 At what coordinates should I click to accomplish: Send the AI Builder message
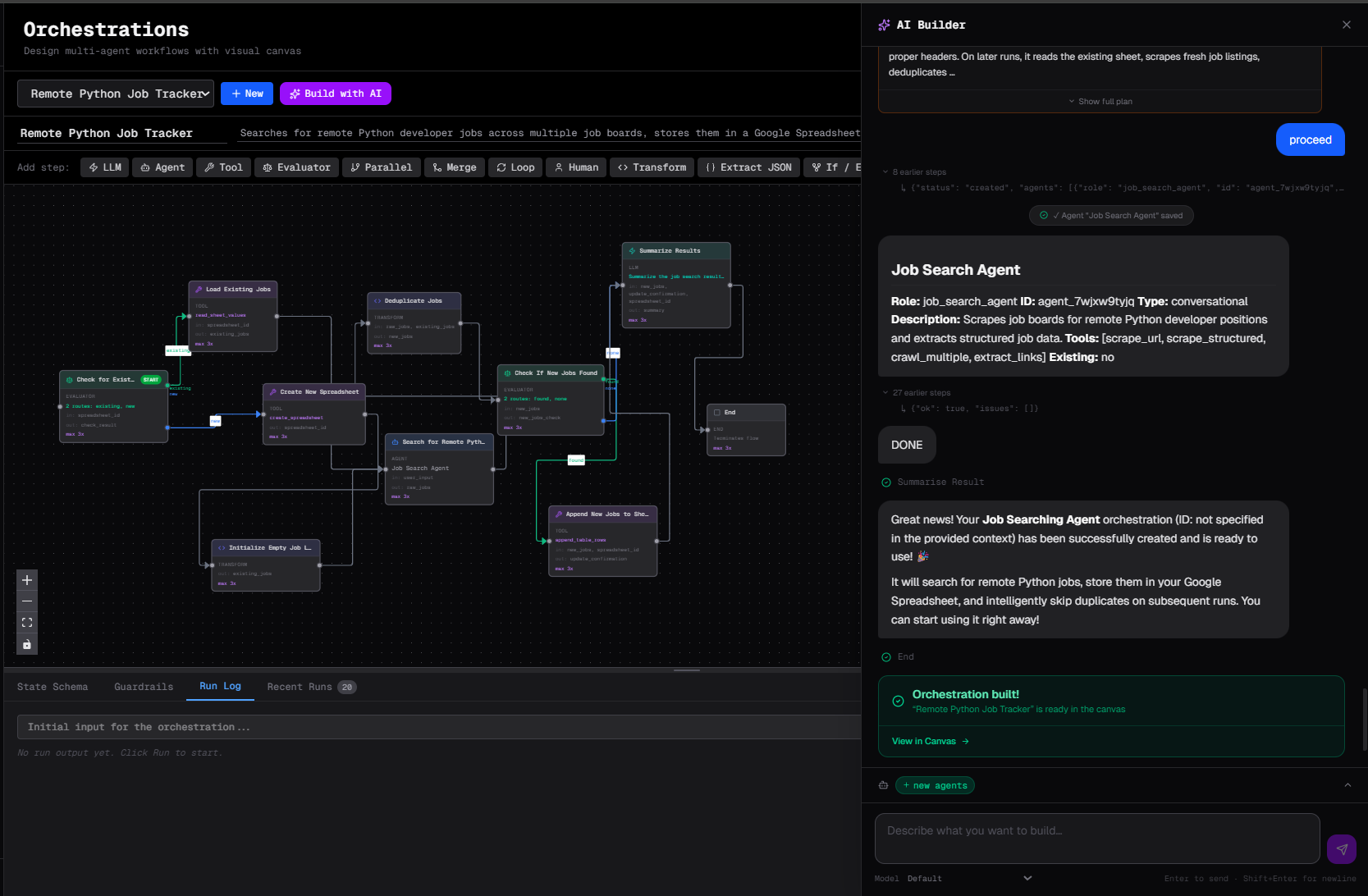coord(1341,849)
